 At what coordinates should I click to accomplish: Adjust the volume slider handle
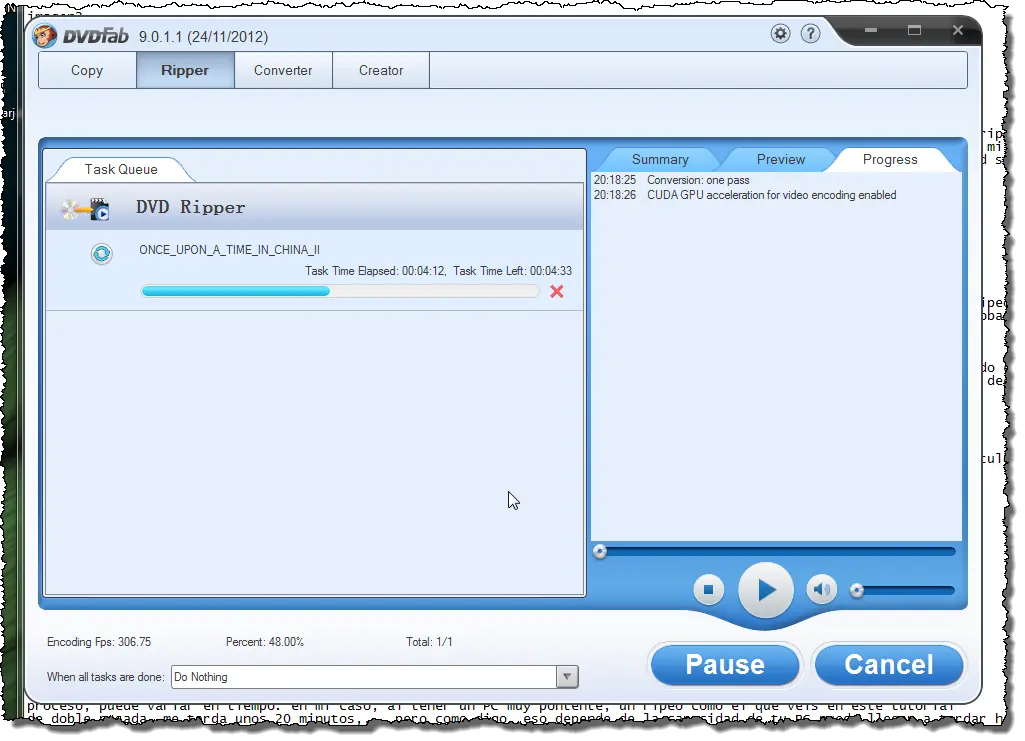coord(856,591)
